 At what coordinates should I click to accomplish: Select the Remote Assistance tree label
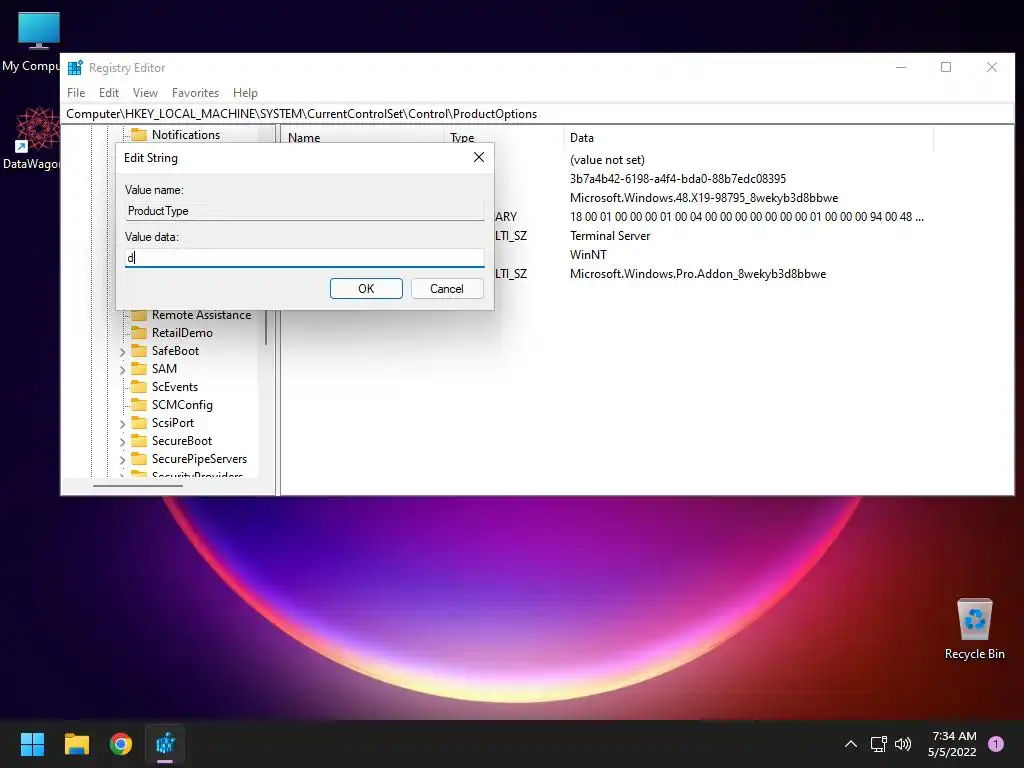[201, 315]
